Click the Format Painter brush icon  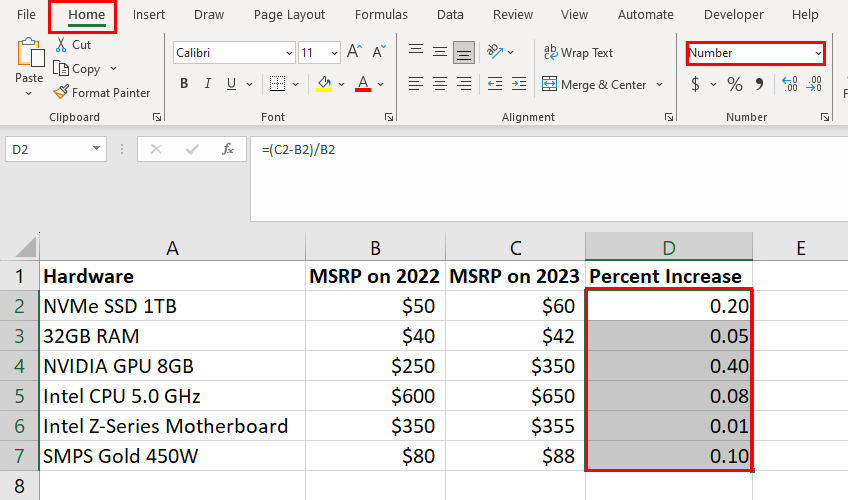[61, 92]
